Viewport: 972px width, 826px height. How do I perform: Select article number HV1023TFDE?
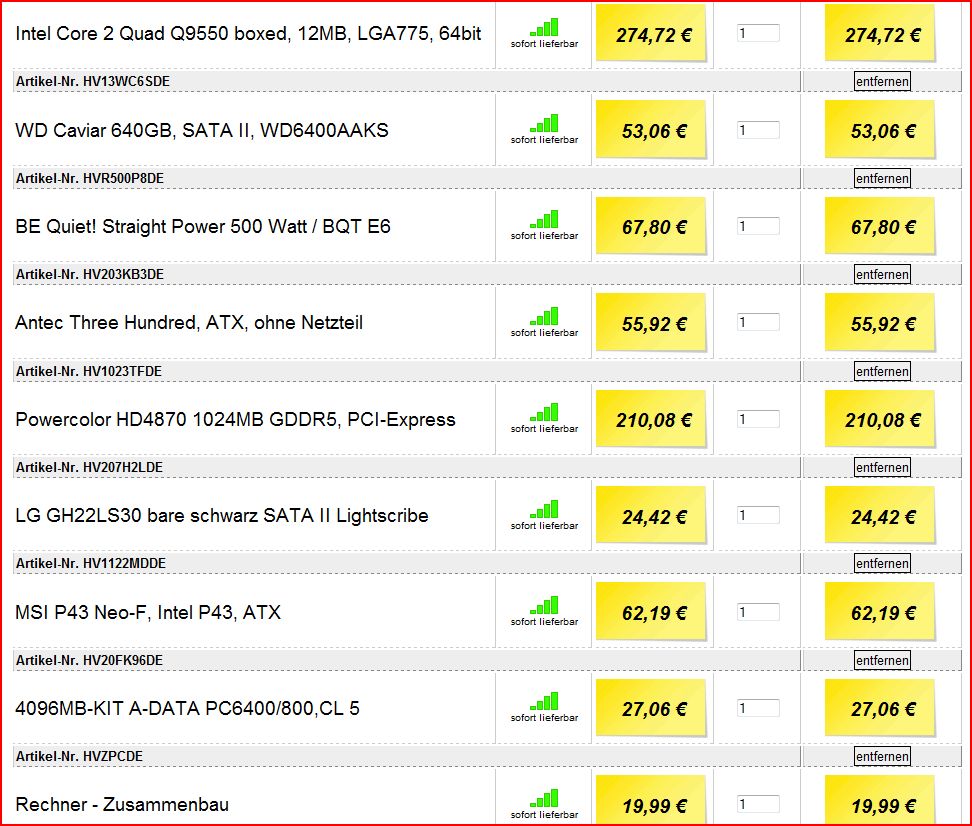(123, 371)
